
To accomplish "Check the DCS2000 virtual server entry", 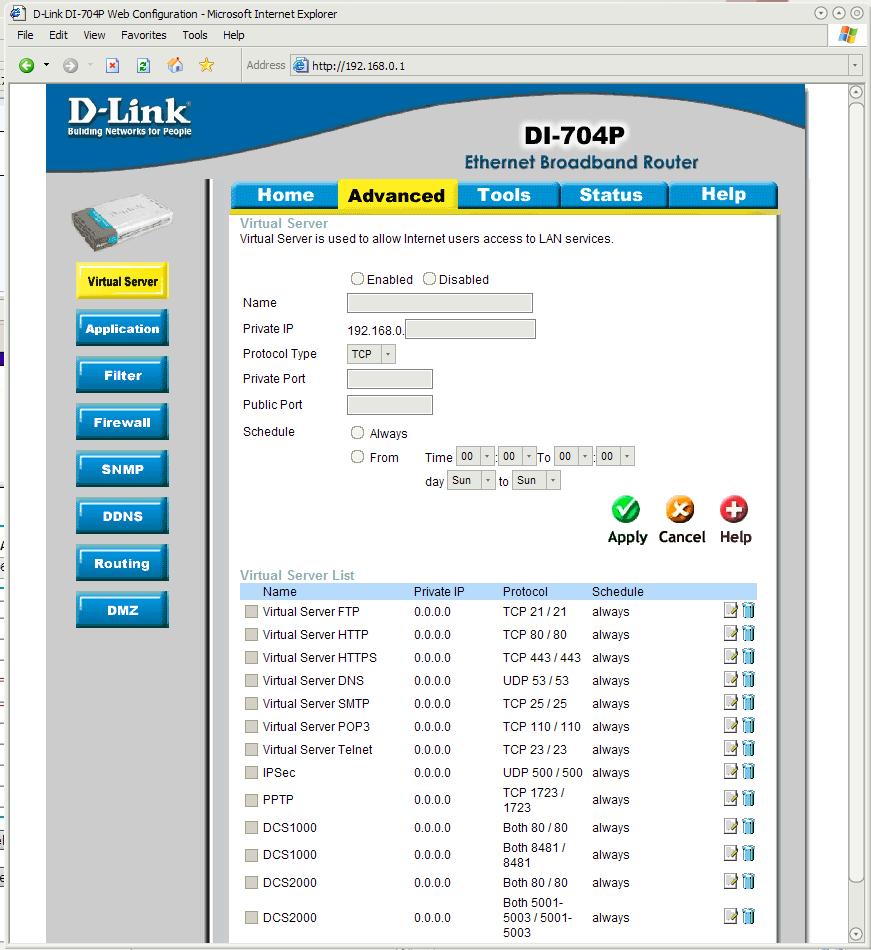I will [249, 882].
